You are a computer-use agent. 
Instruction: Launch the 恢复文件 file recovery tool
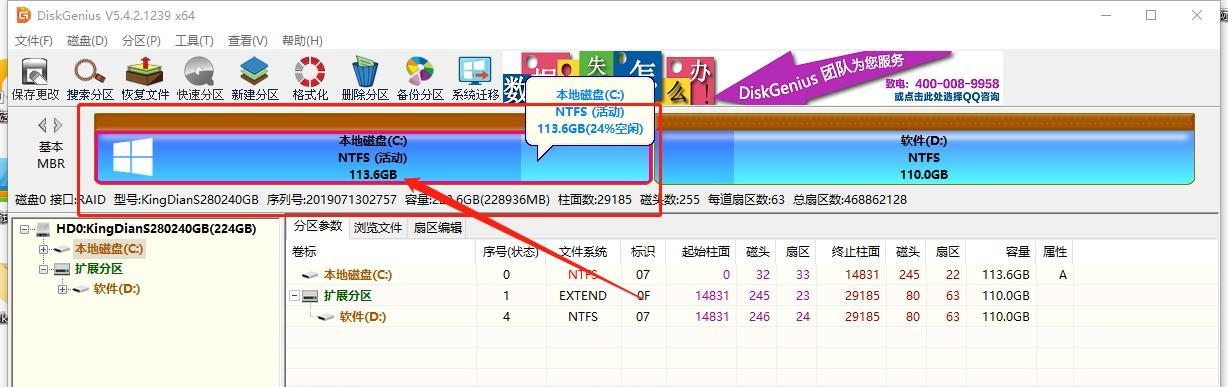pos(145,78)
